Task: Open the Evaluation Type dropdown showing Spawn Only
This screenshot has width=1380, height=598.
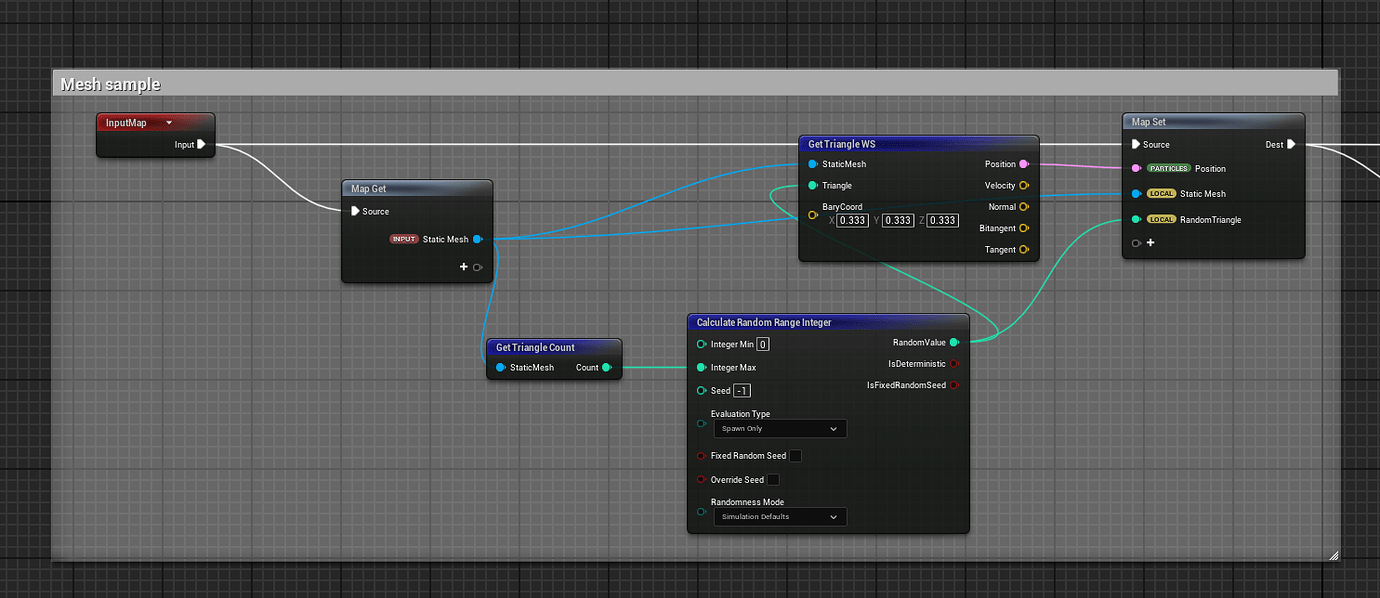Action: tap(779, 428)
